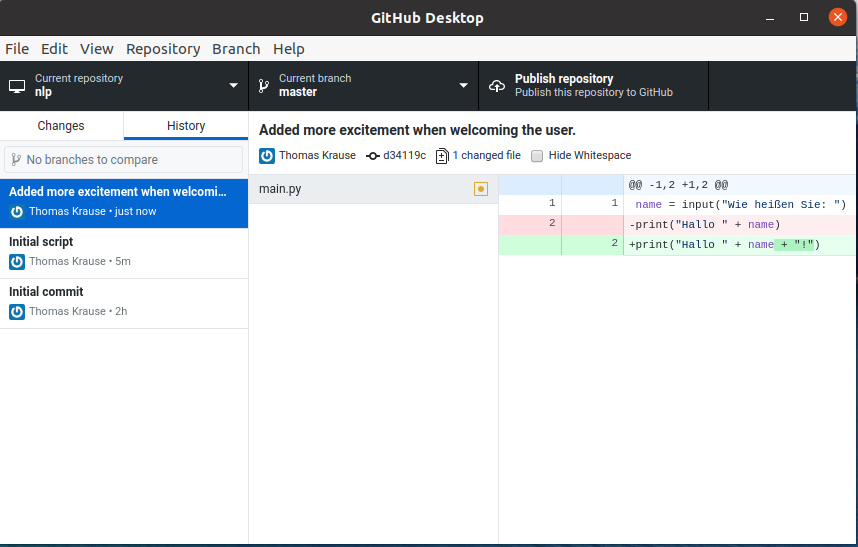Open the Help menu

point(289,49)
